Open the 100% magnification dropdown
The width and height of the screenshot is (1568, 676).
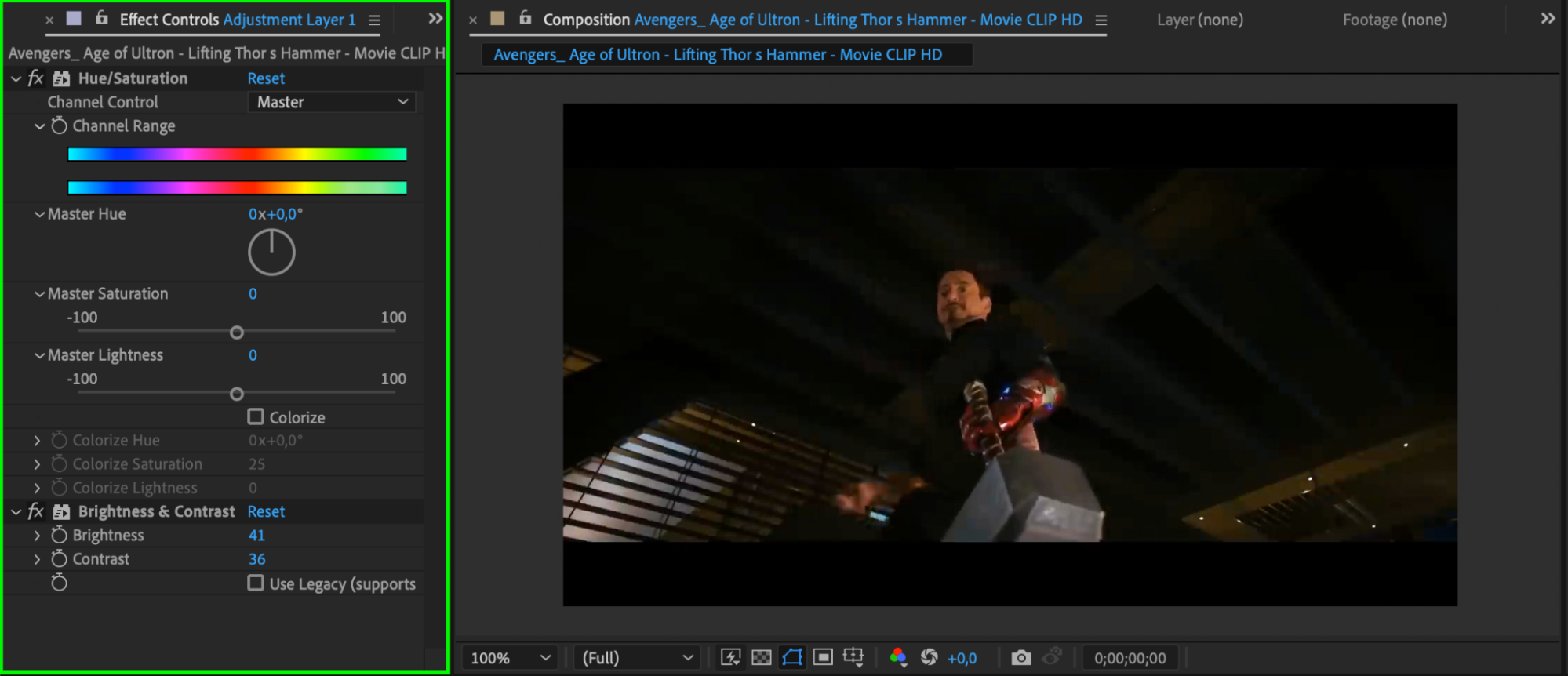tap(510, 657)
